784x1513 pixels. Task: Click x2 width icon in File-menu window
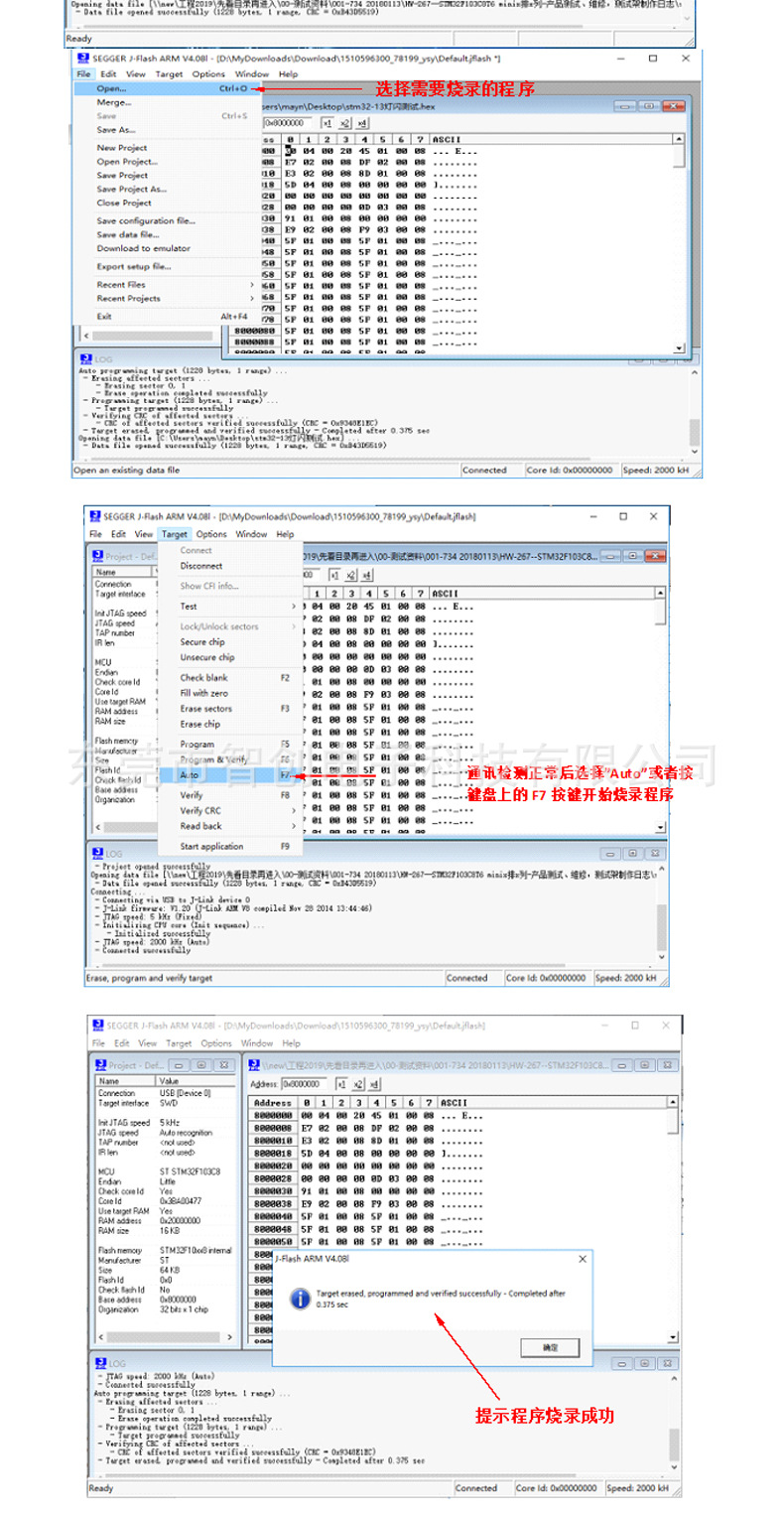(344, 123)
